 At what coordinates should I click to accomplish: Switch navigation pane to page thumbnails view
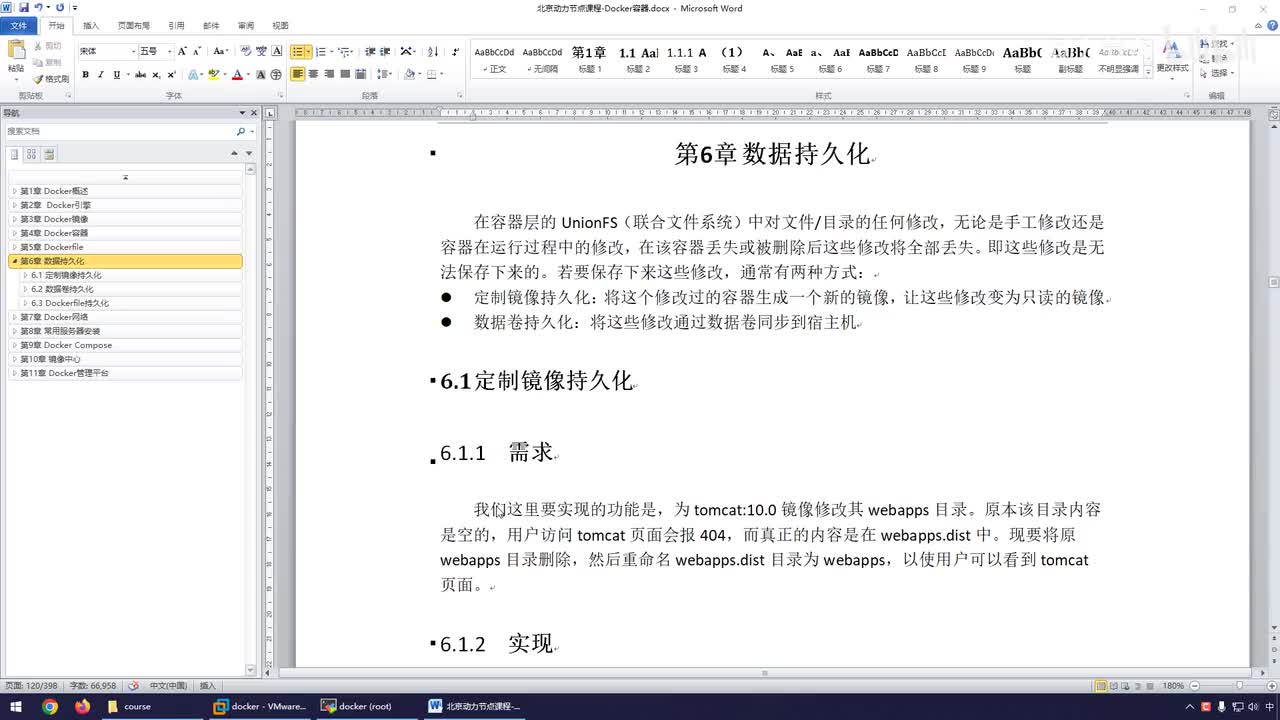(31, 154)
